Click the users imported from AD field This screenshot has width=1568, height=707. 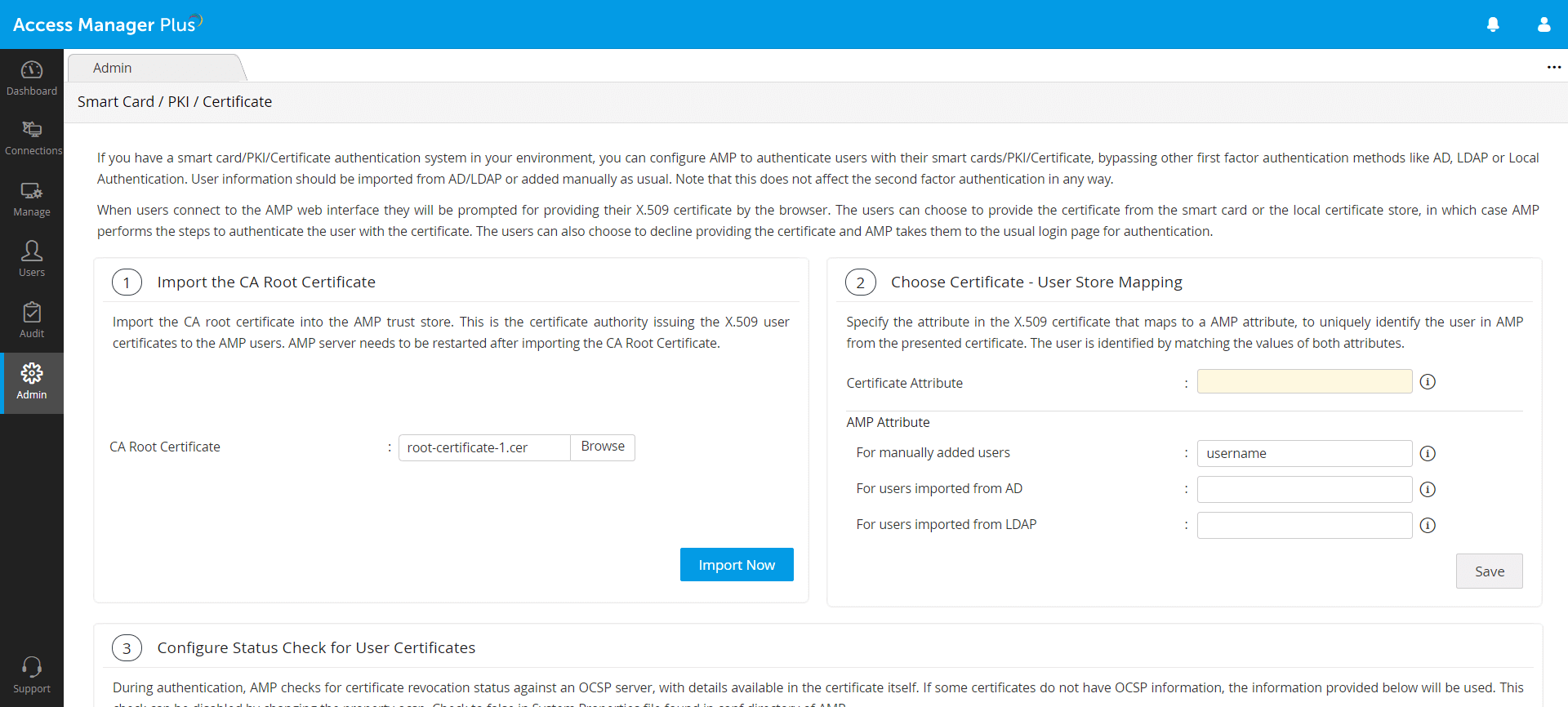[1304, 489]
